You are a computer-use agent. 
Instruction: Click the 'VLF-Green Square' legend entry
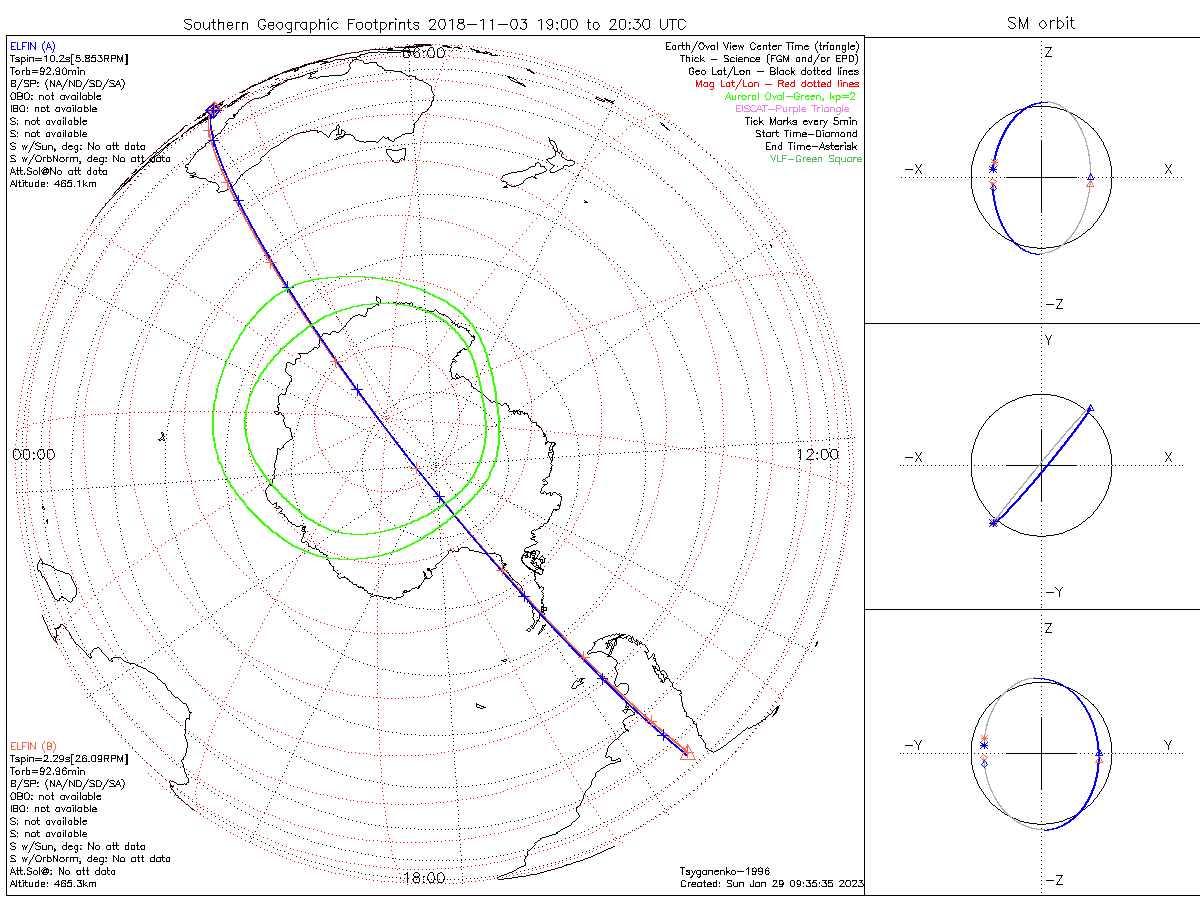815,159
